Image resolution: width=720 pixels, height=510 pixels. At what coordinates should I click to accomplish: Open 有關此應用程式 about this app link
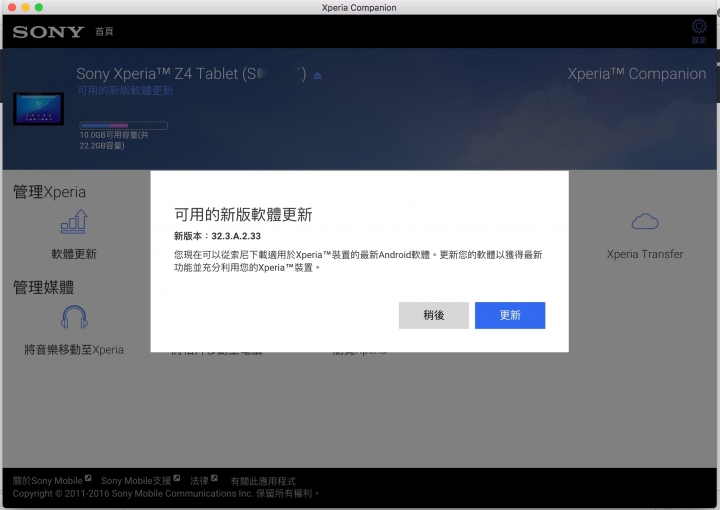[263, 481]
